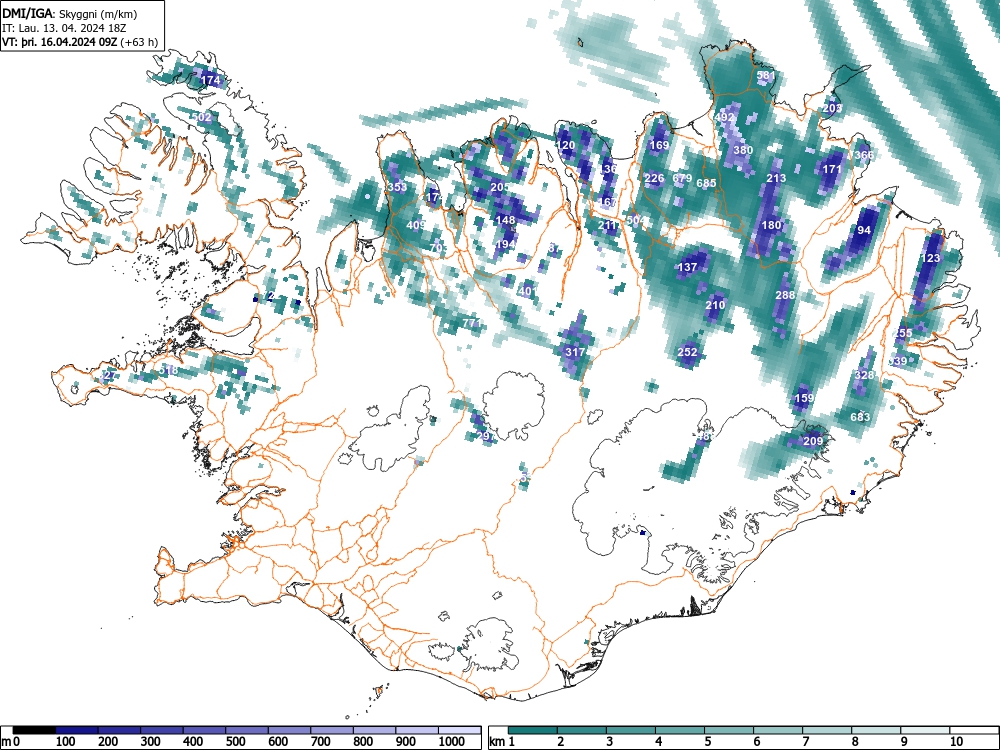Click the visibility value 288 on the map

click(785, 295)
